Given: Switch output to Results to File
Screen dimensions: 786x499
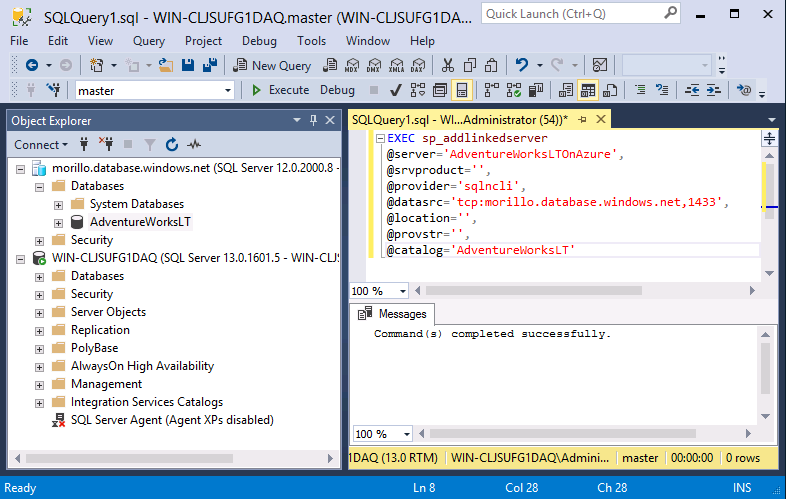Looking at the screenshot, I should [610, 90].
